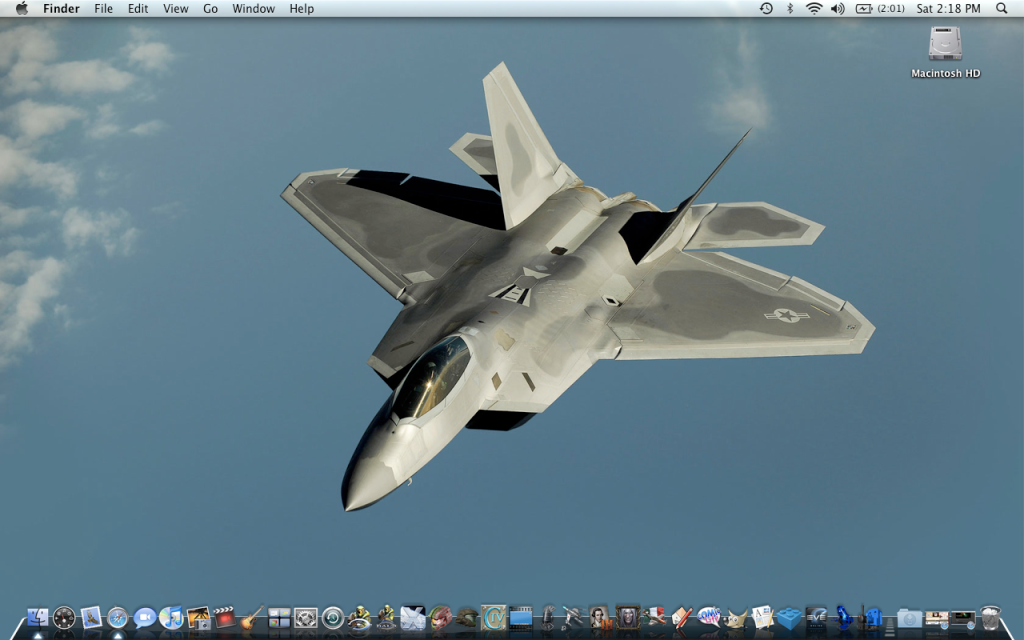Open iTunes in the dock
The image size is (1024, 640).
point(171,618)
